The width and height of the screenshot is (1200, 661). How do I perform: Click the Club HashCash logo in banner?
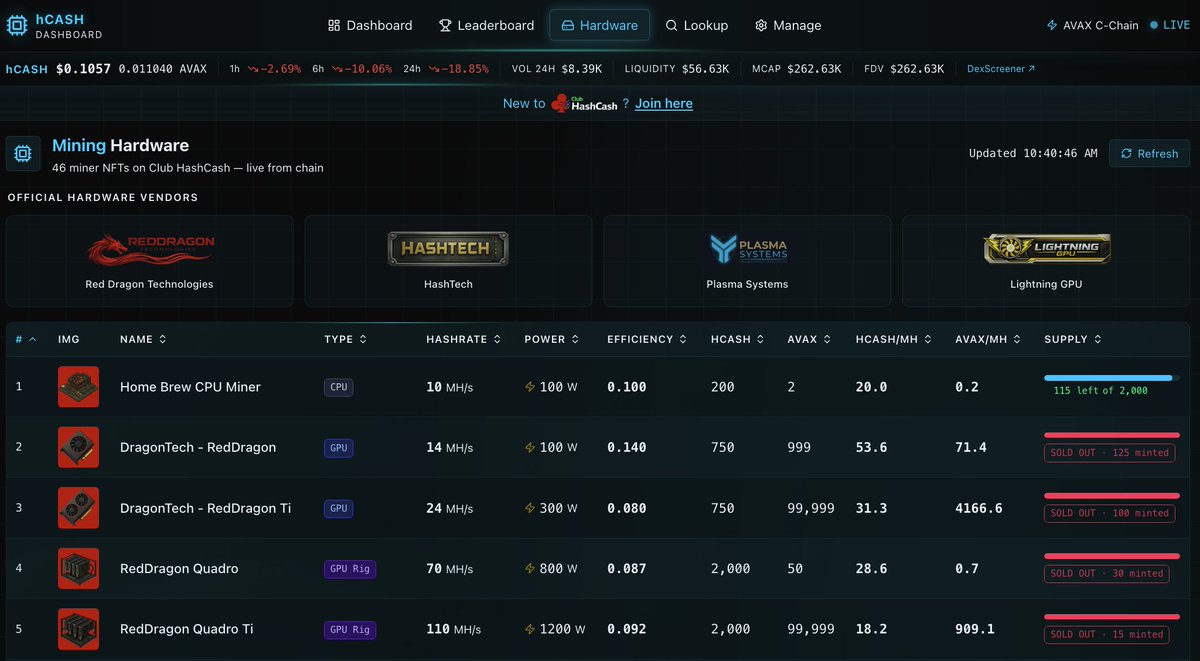(x=584, y=103)
